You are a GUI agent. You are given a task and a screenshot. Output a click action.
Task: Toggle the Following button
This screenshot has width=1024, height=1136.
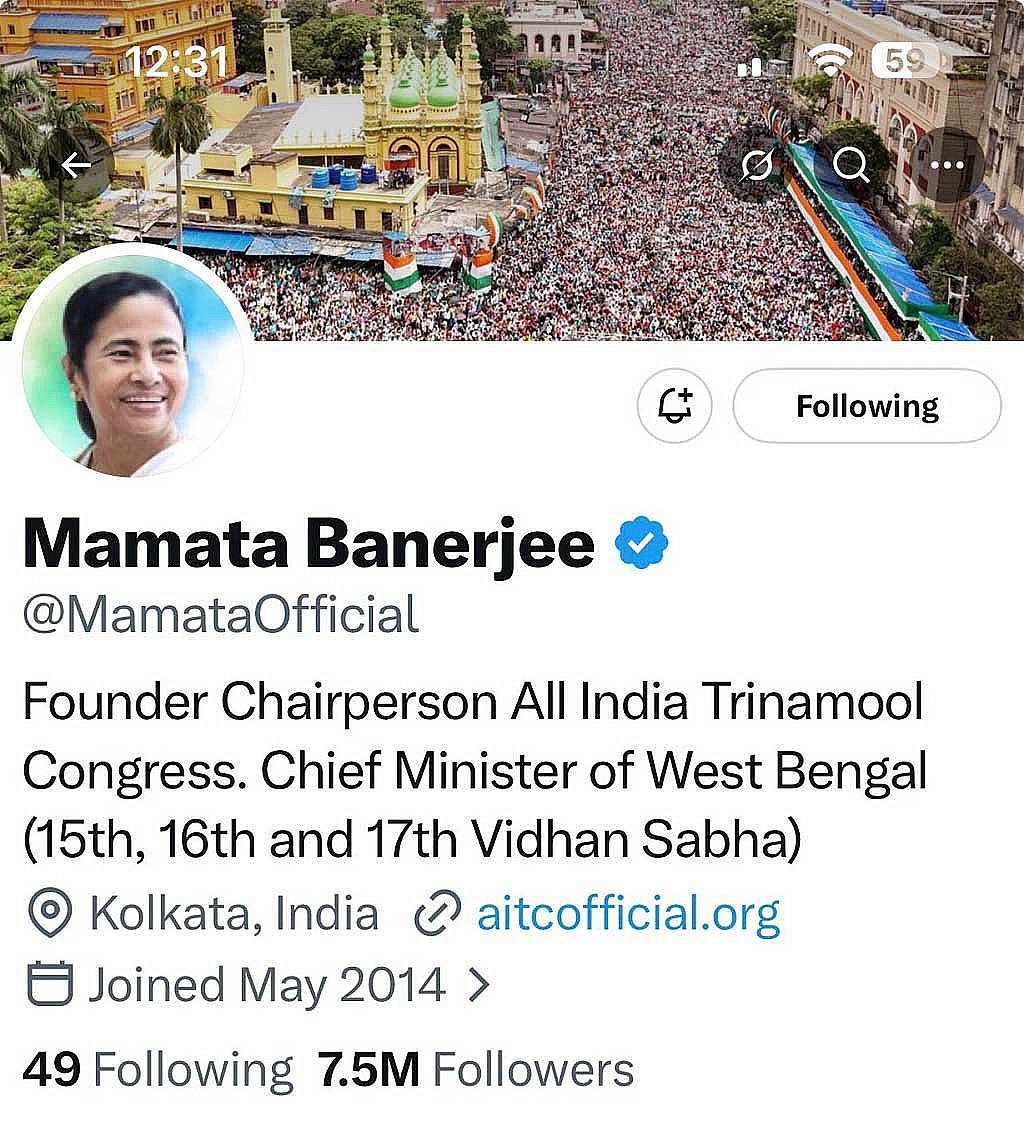pyautogui.click(x=867, y=406)
